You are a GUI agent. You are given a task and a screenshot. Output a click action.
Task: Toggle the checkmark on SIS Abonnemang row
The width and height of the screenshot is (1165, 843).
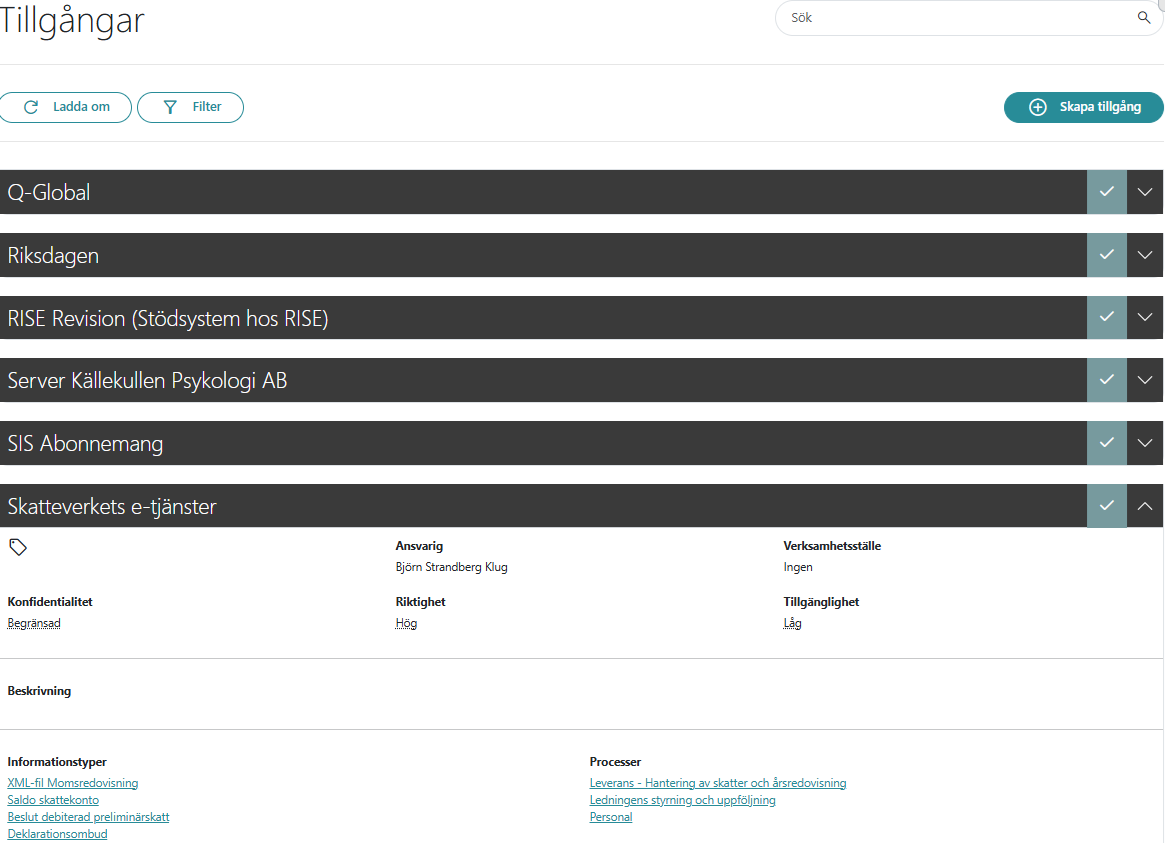pyautogui.click(x=1106, y=443)
